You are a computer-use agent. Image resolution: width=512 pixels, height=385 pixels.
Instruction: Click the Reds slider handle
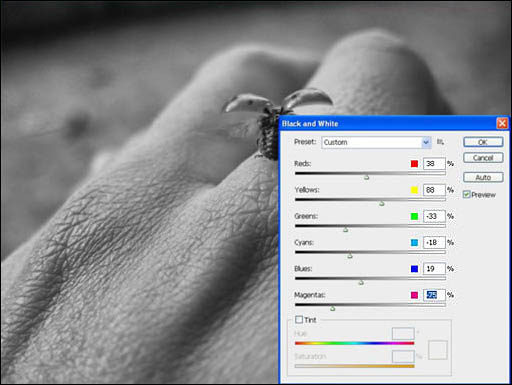pyautogui.click(x=366, y=177)
